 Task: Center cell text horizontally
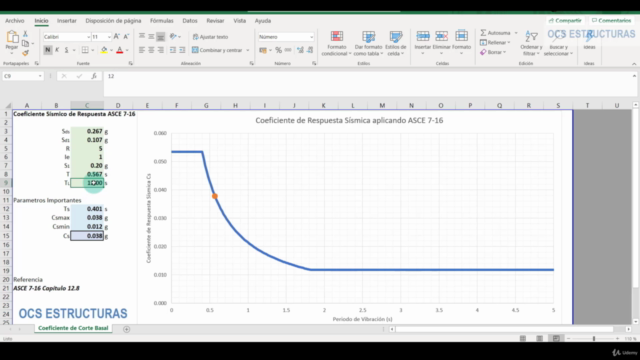coord(151,50)
